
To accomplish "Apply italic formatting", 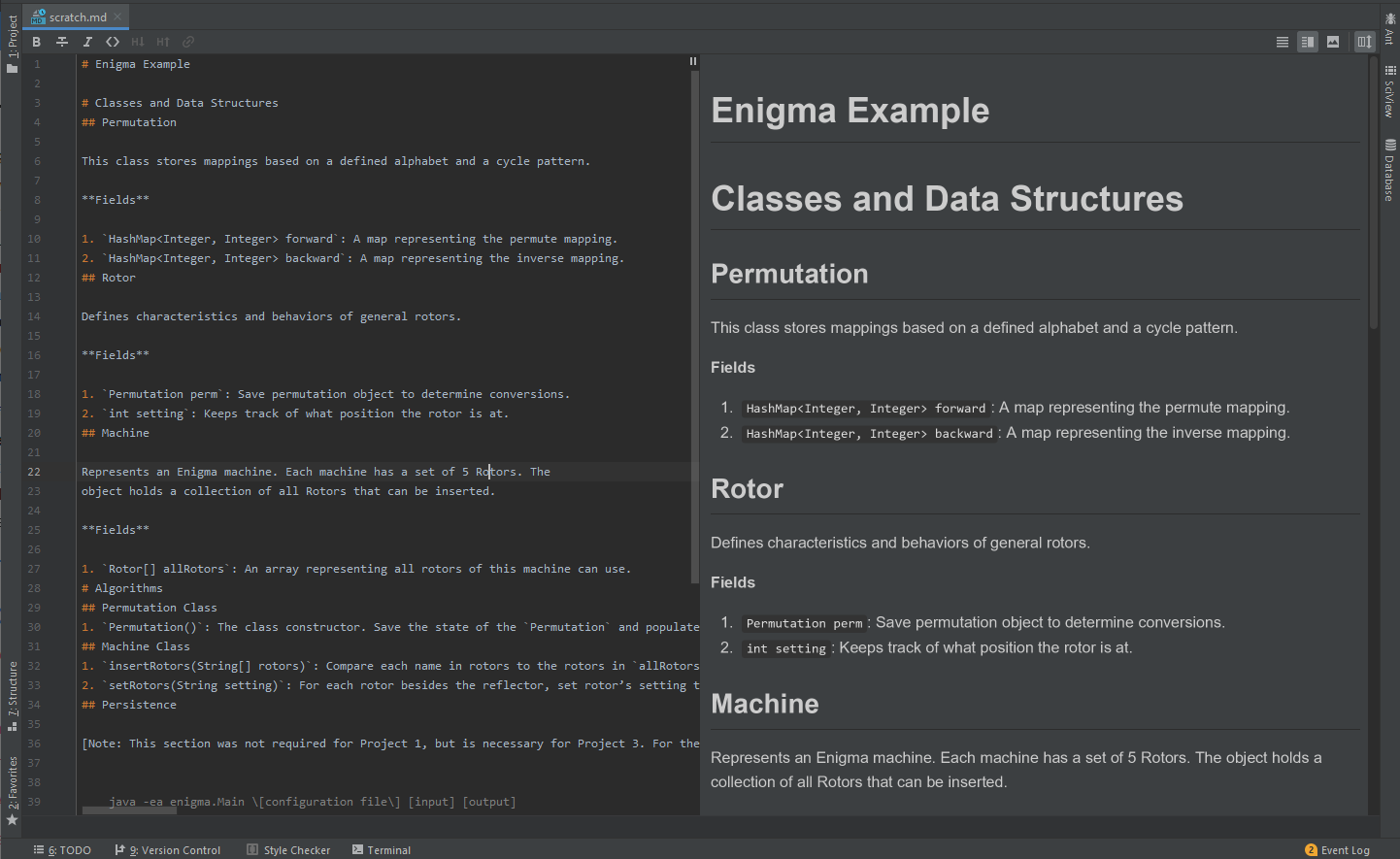I will tap(87, 42).
